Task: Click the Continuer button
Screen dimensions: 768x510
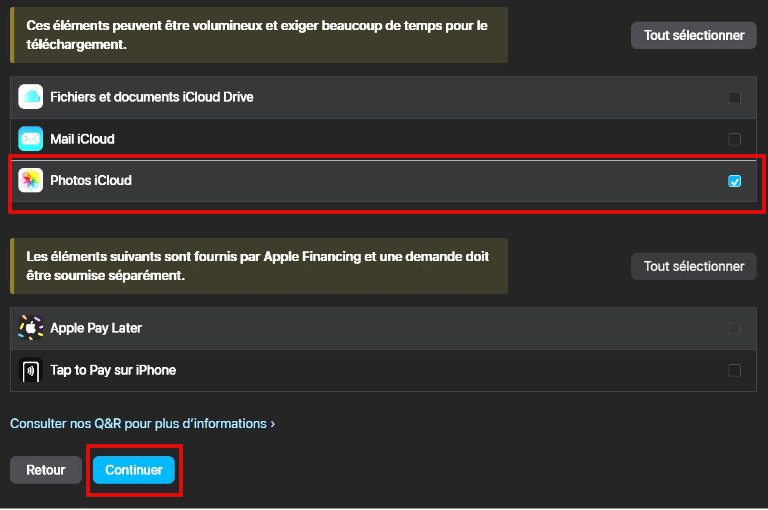Action: tap(134, 470)
